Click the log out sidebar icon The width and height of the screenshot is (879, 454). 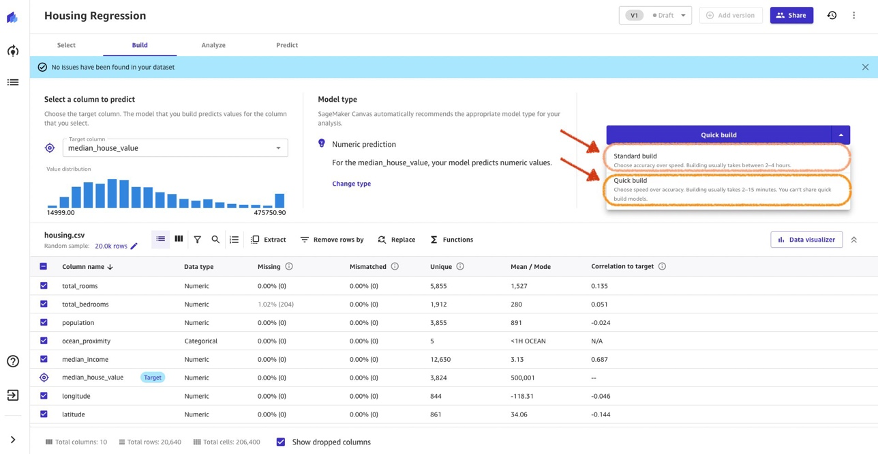(12, 395)
